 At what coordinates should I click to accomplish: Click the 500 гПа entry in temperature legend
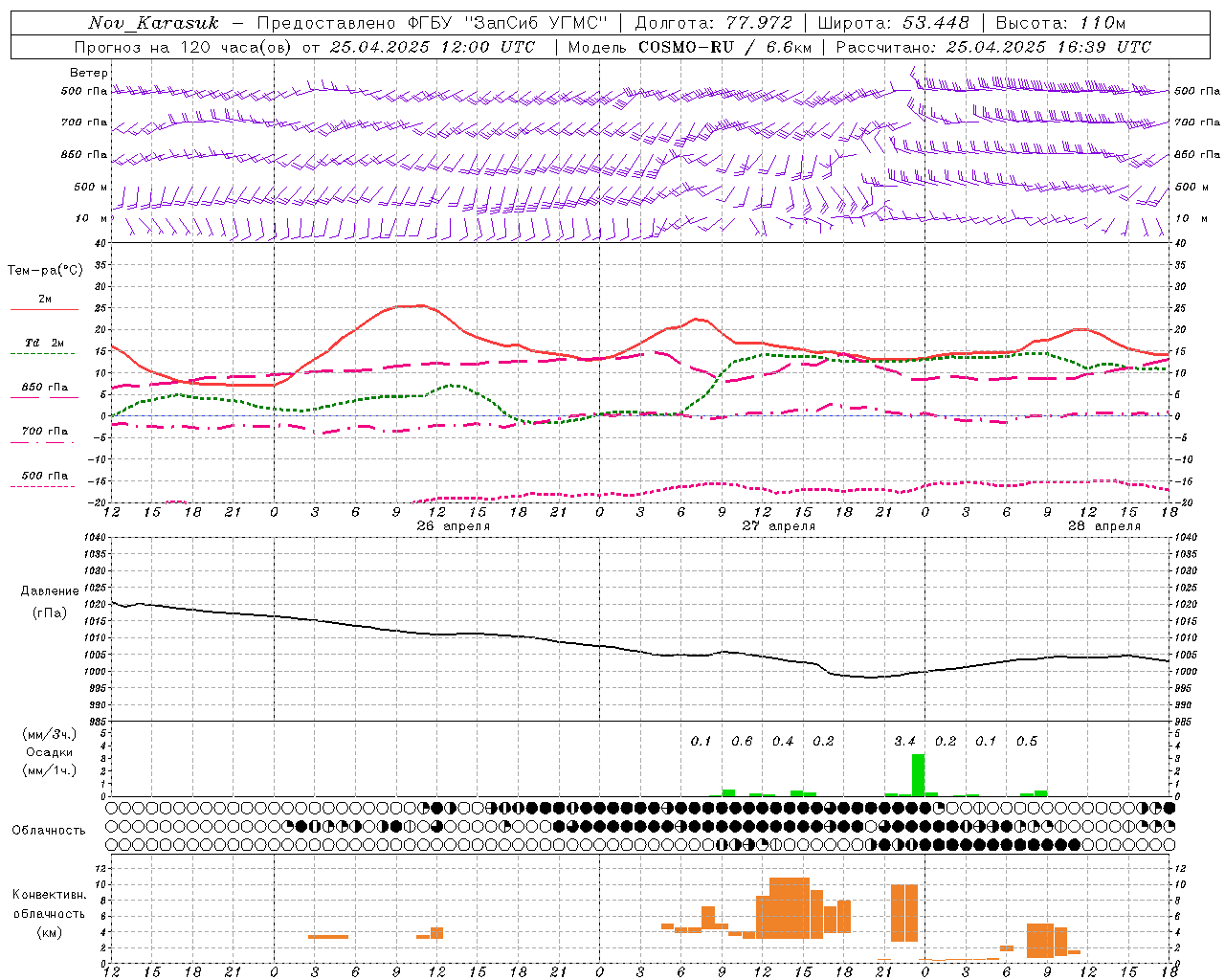[x=44, y=475]
